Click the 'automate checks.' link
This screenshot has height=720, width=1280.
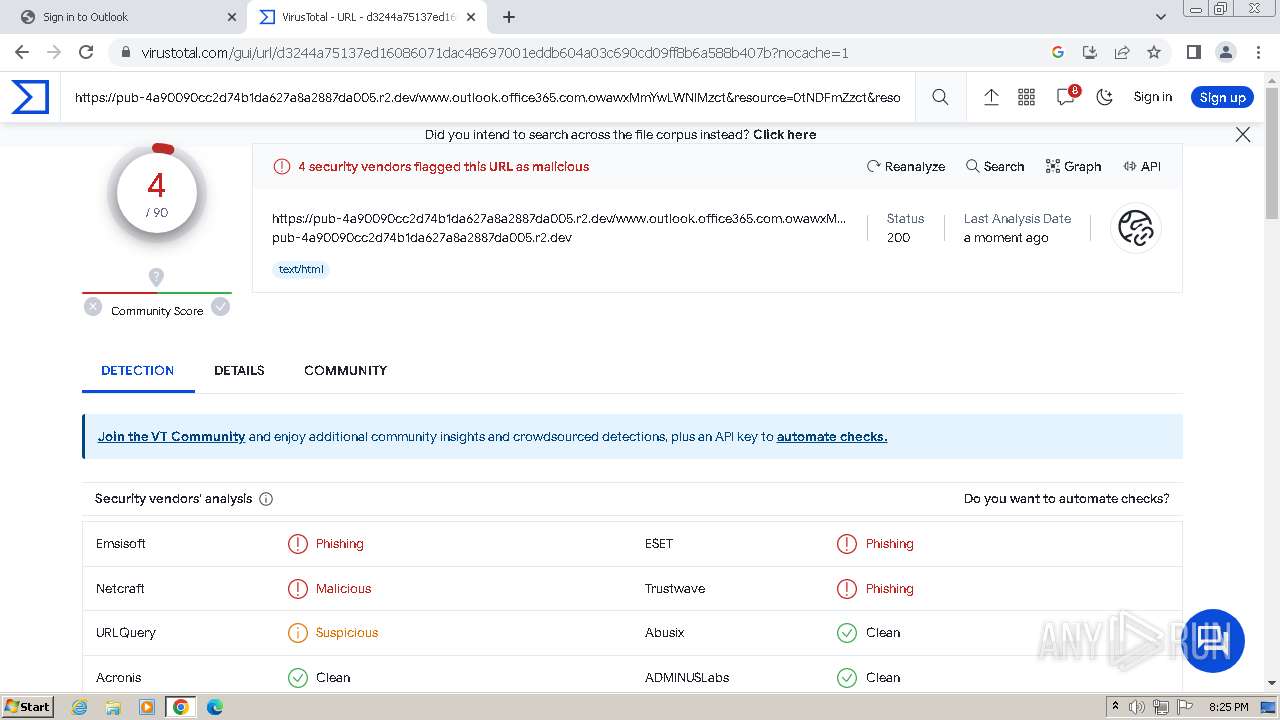click(x=832, y=436)
